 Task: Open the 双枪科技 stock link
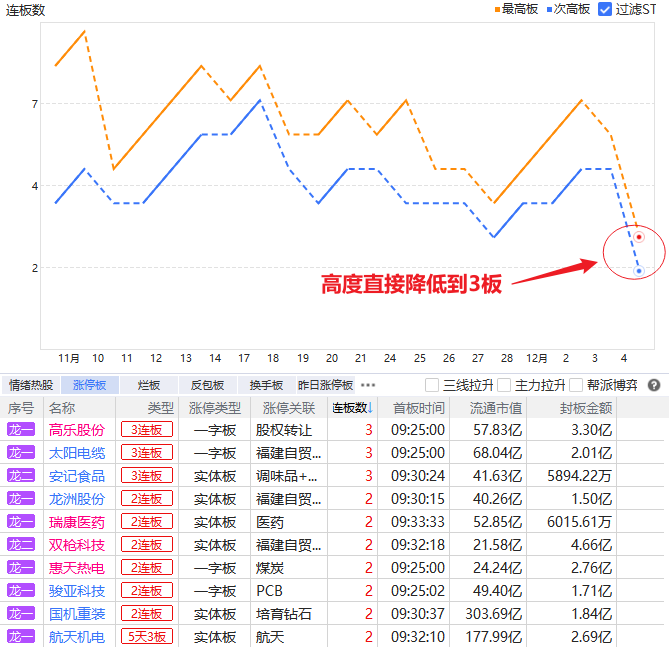pyautogui.click(x=77, y=545)
